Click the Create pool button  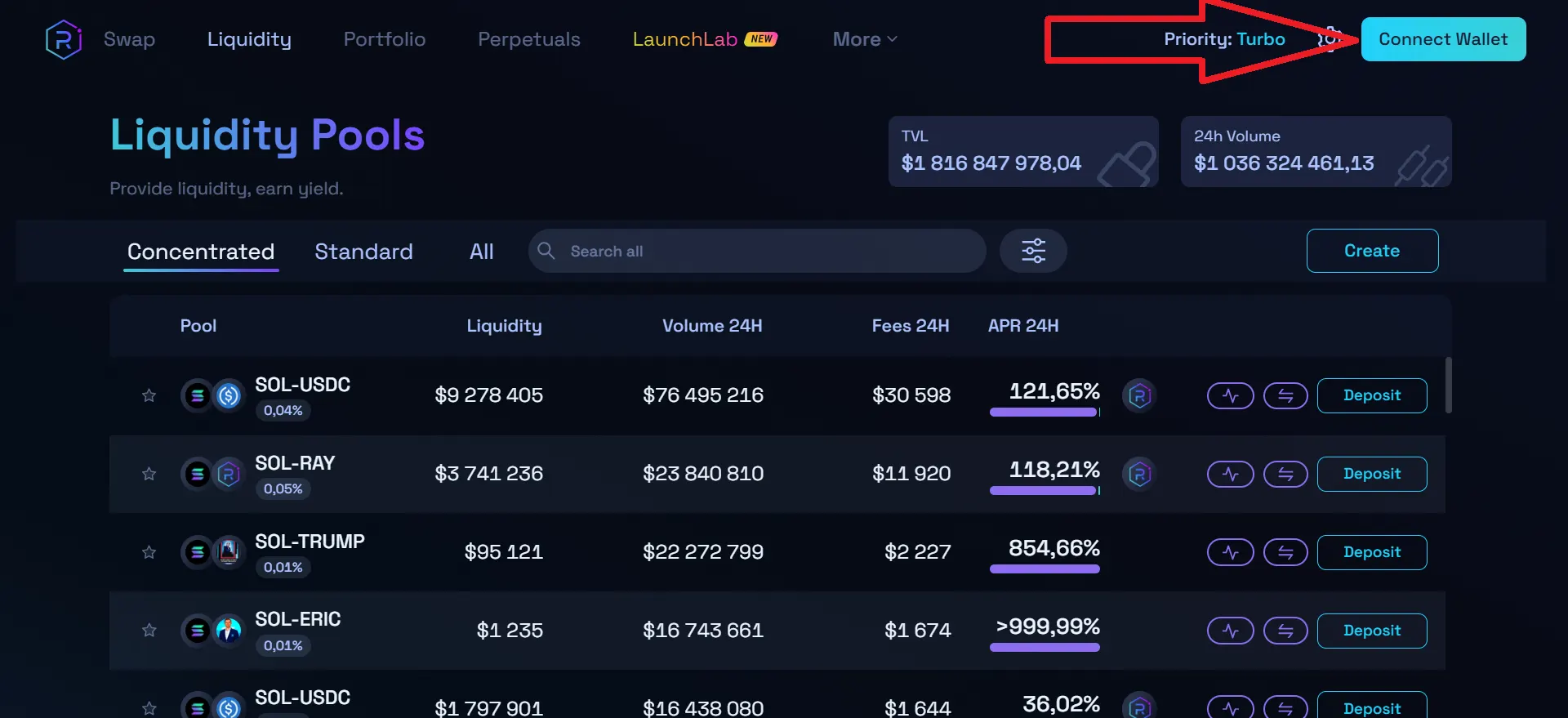[1372, 251]
